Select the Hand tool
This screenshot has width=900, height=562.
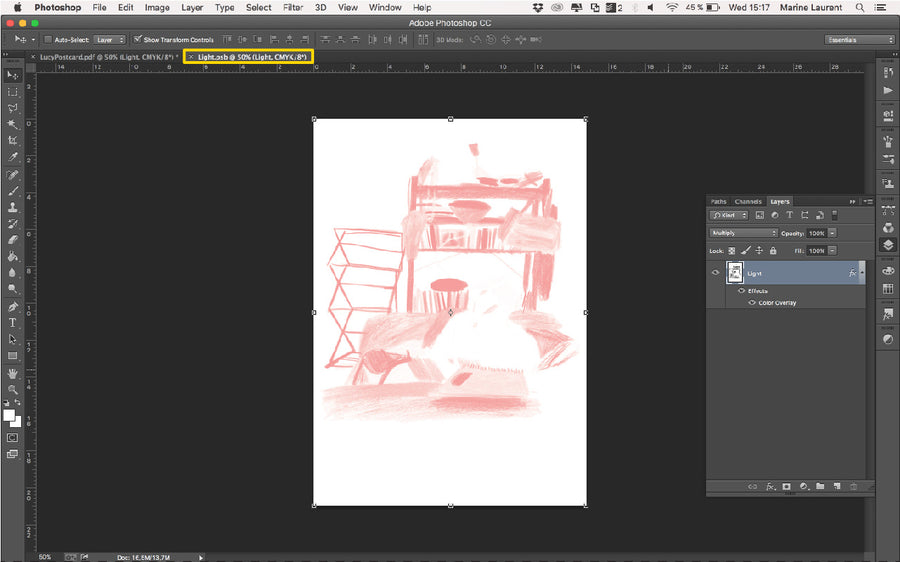[12, 374]
